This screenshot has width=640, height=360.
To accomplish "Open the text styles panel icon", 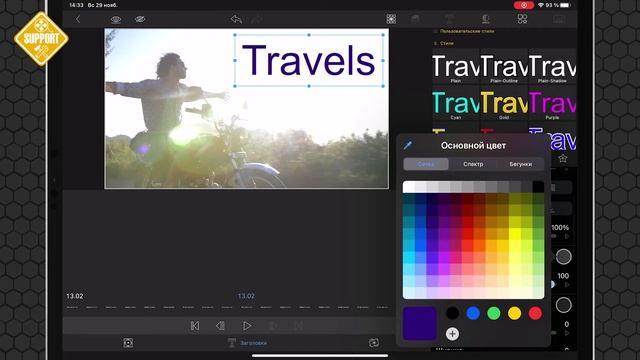I will [485, 19].
